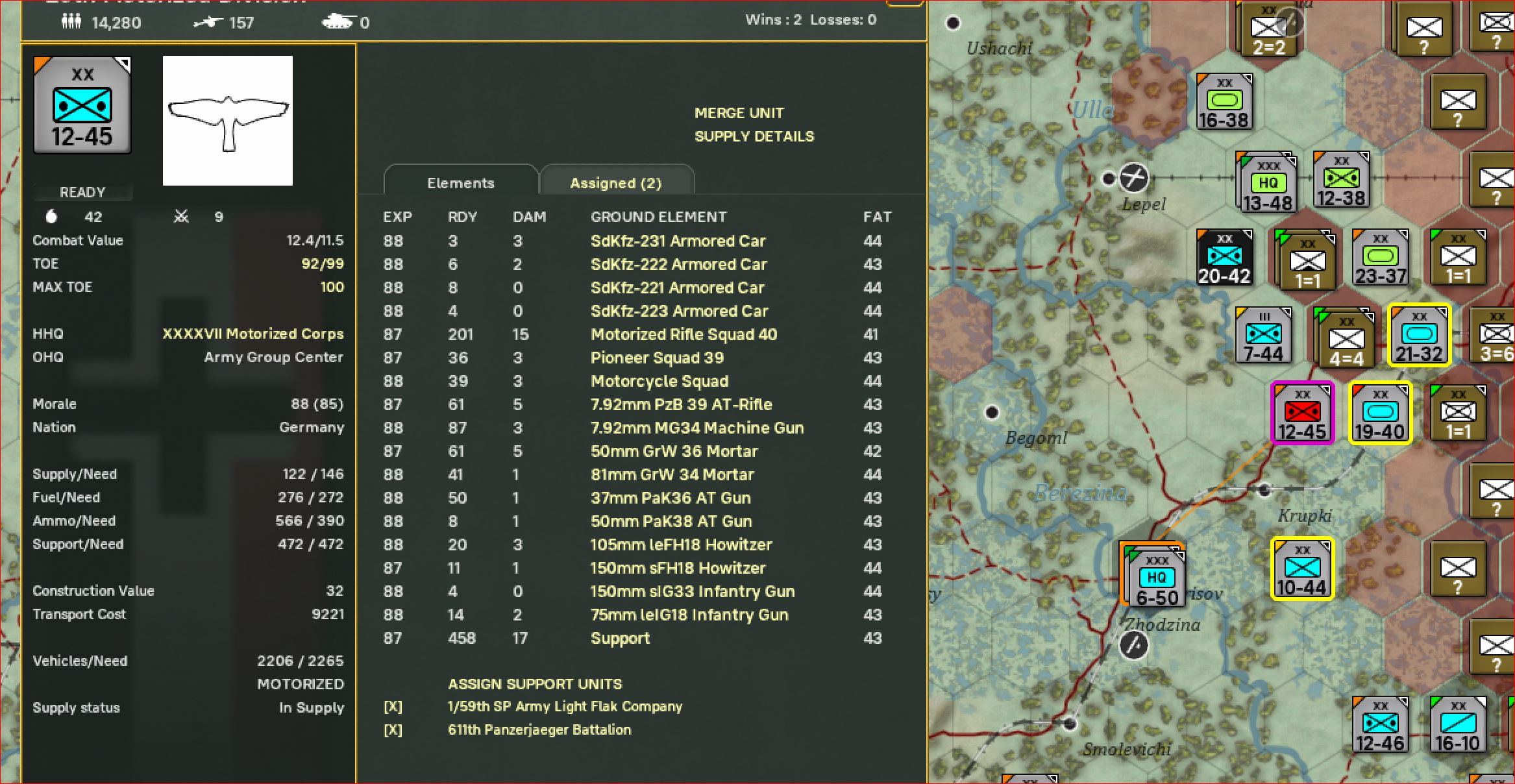Viewport: 1515px width, 784px height.
Task: Toggle checkbox for 611th Panzerjaeger Battalion
Action: 393,730
